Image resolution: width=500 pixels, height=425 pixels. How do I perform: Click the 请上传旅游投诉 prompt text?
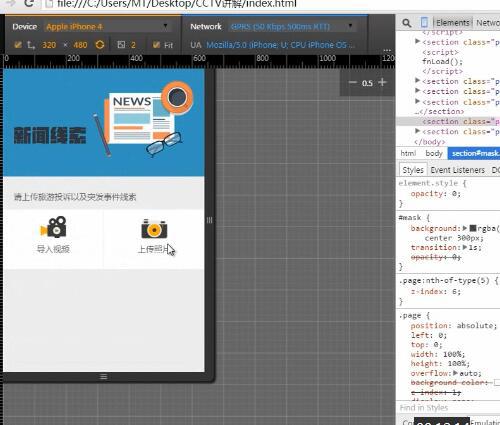[75, 197]
